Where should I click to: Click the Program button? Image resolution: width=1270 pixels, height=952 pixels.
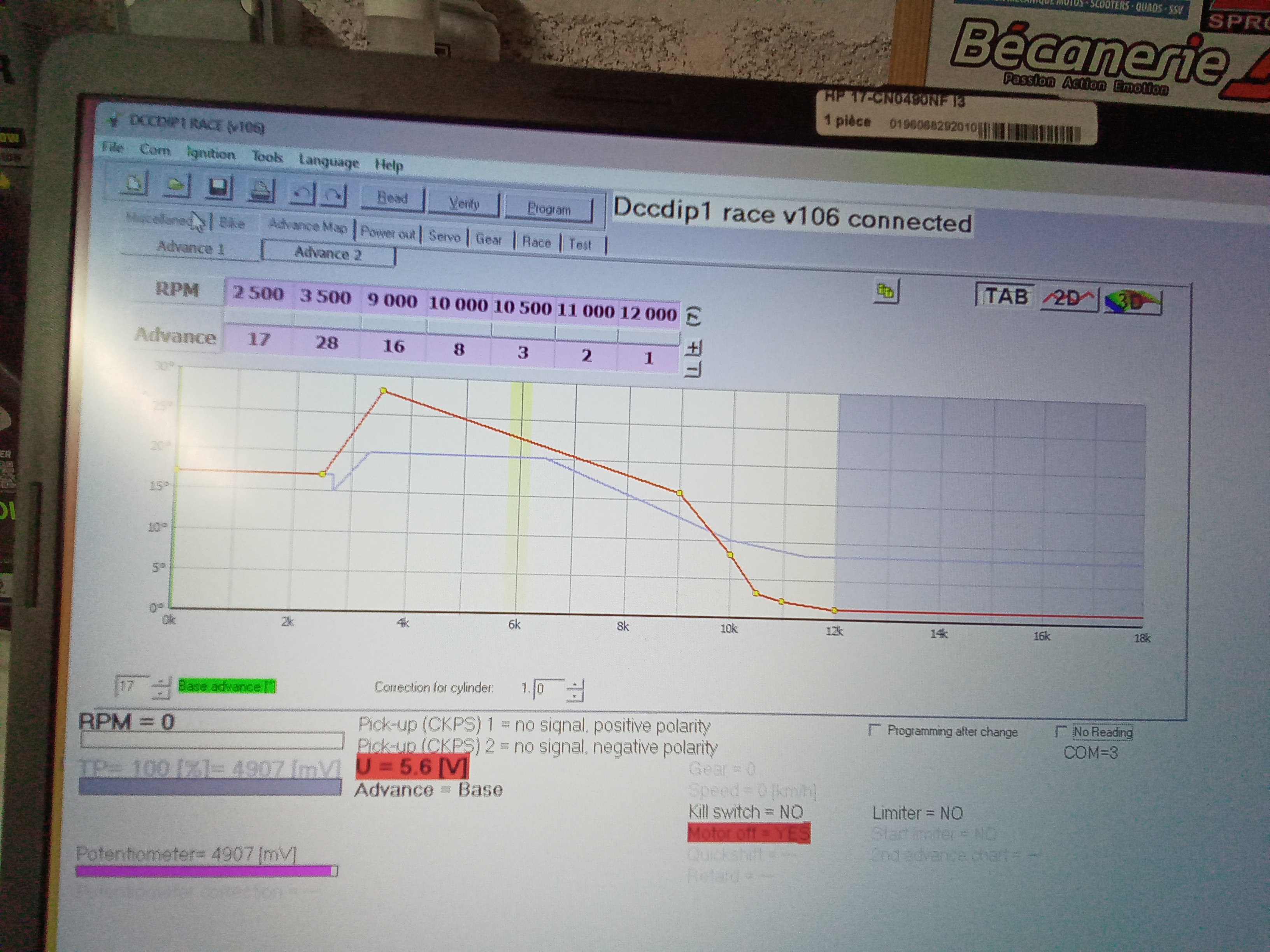[549, 210]
